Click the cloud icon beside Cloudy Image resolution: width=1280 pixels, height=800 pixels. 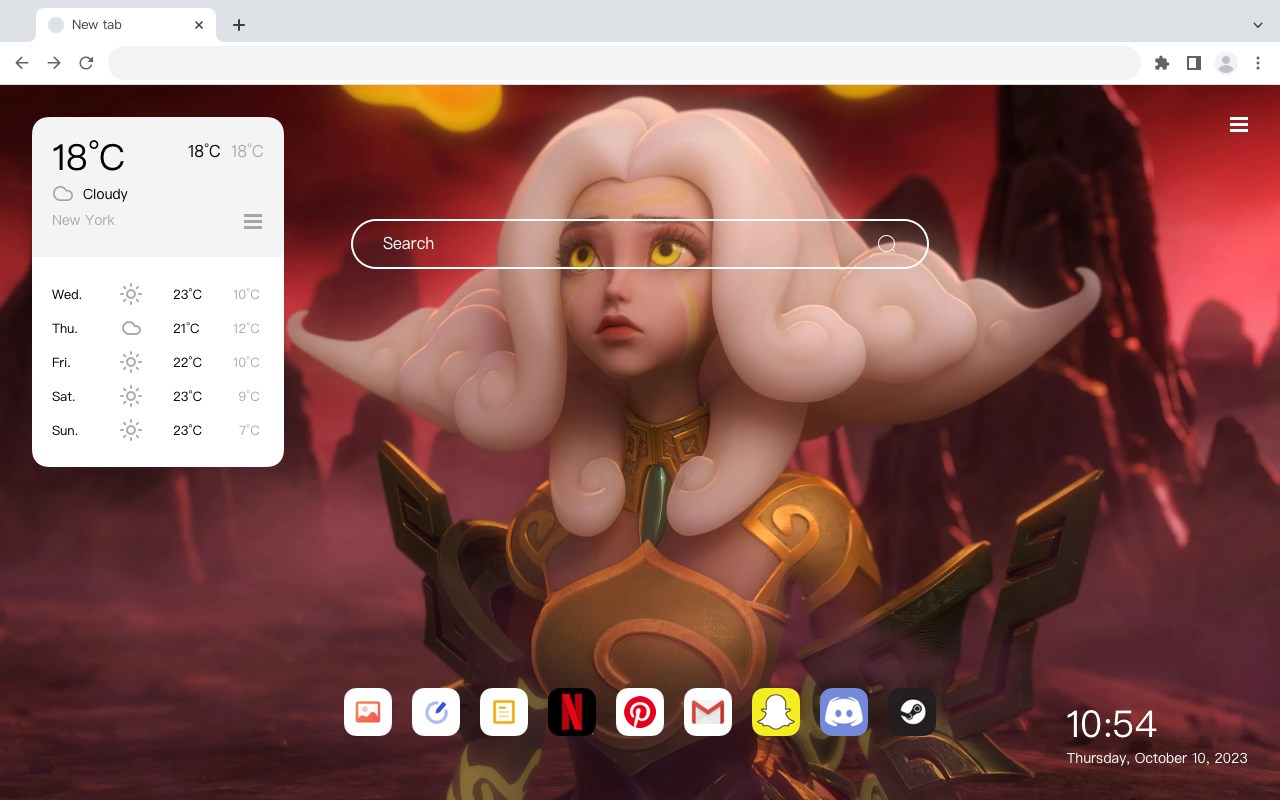click(63, 194)
